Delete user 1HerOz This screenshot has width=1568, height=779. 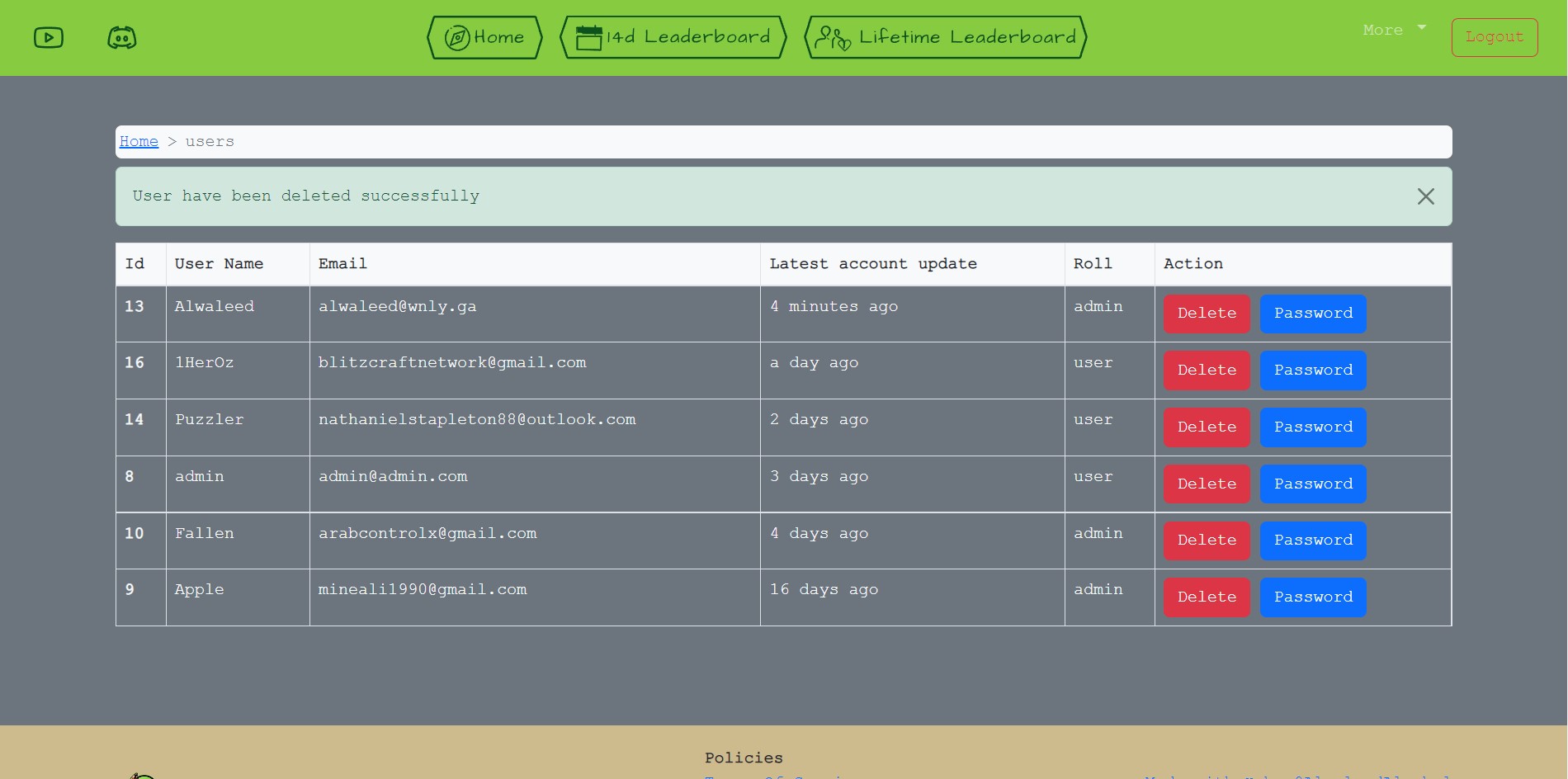tap(1207, 371)
